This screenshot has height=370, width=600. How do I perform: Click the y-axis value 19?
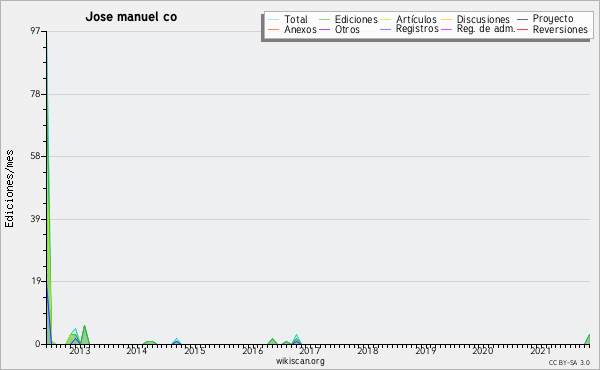coord(35,281)
